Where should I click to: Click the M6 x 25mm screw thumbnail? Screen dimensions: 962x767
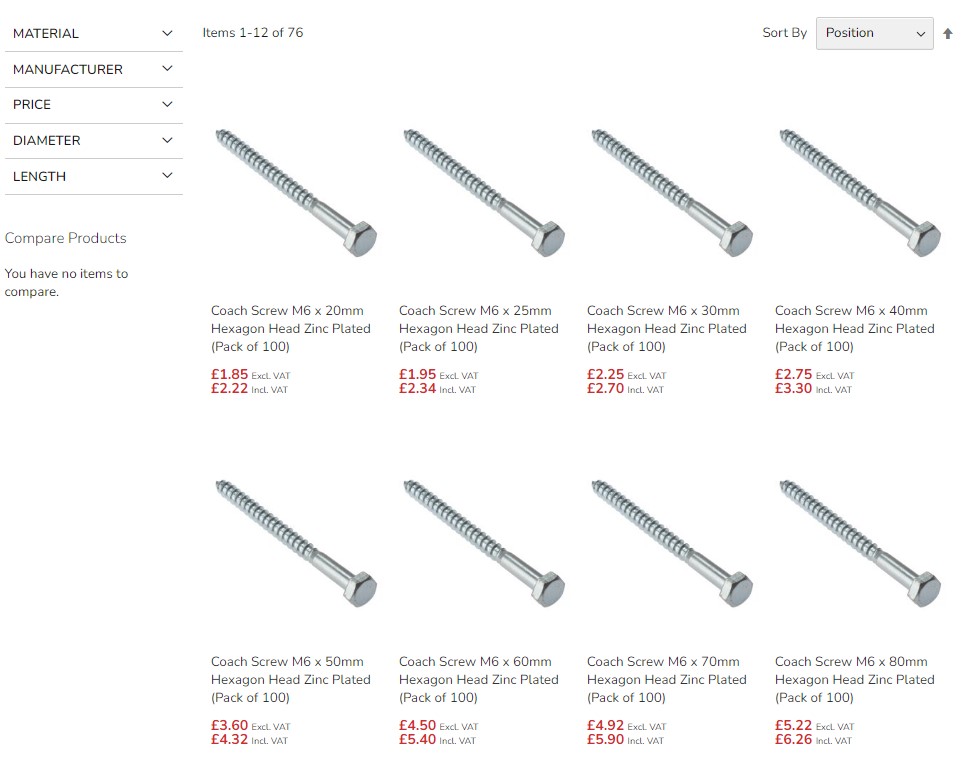(483, 191)
